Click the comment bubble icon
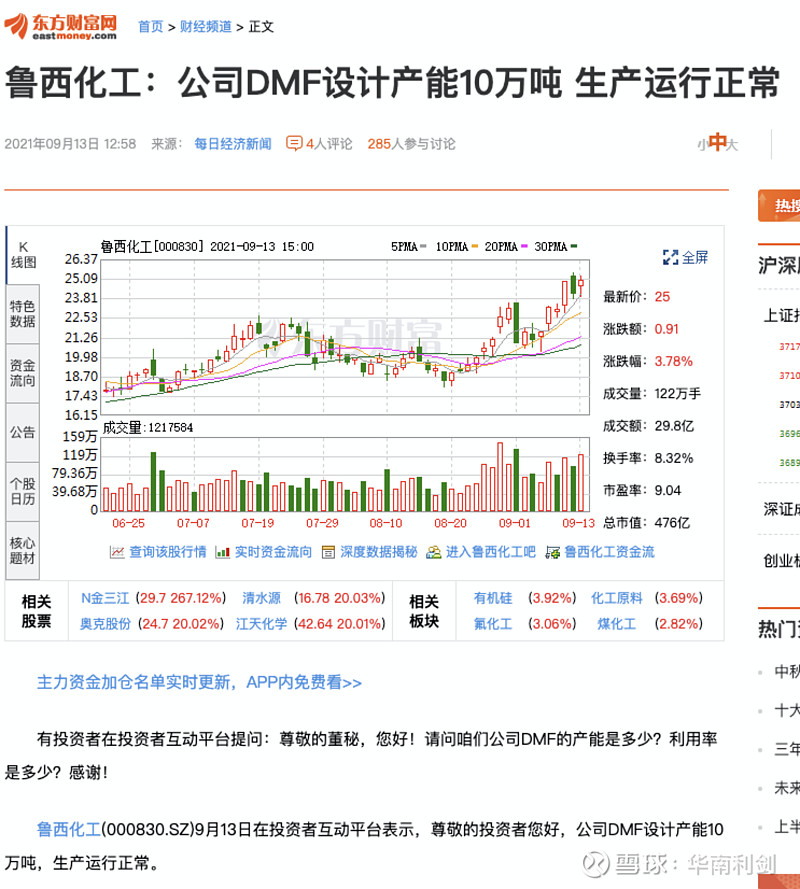This screenshot has height=889, width=800. (x=294, y=143)
